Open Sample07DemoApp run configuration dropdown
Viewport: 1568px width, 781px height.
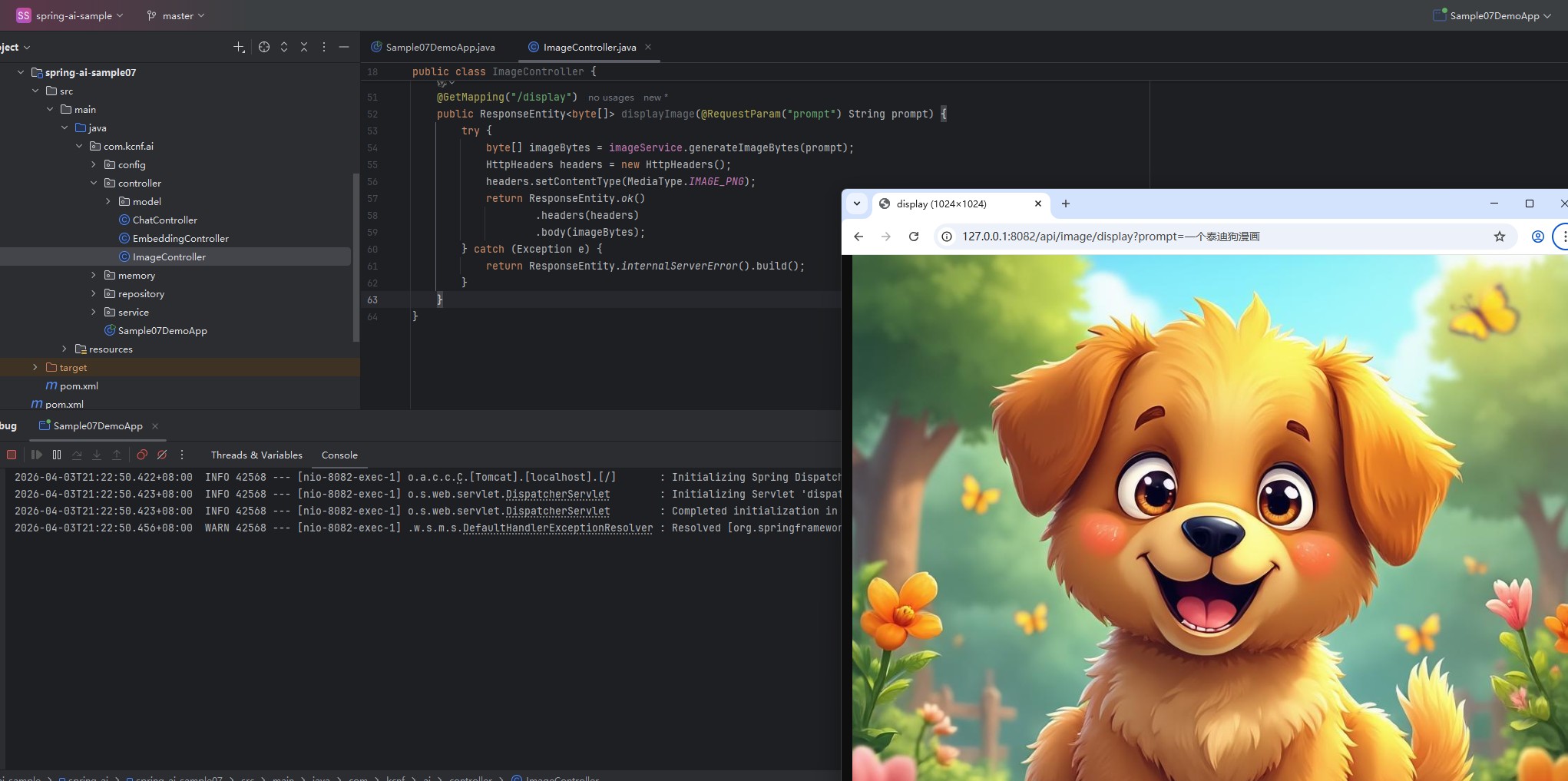[x=1493, y=15]
